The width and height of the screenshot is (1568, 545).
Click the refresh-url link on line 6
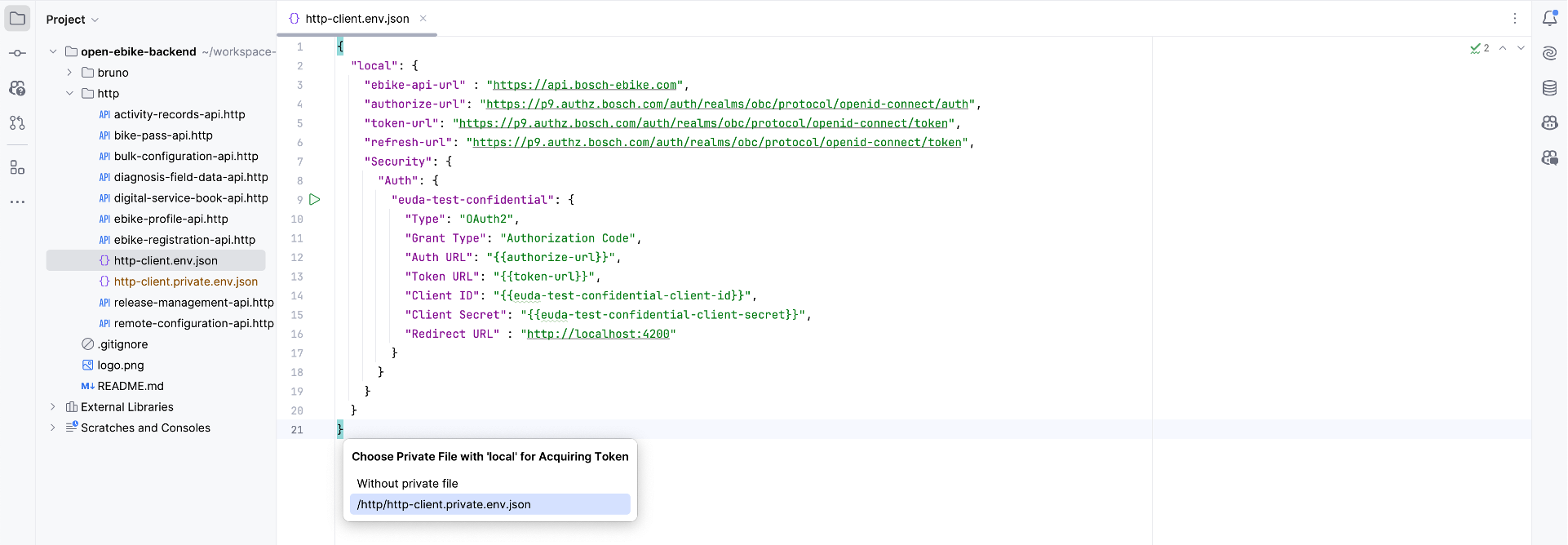[x=717, y=143]
